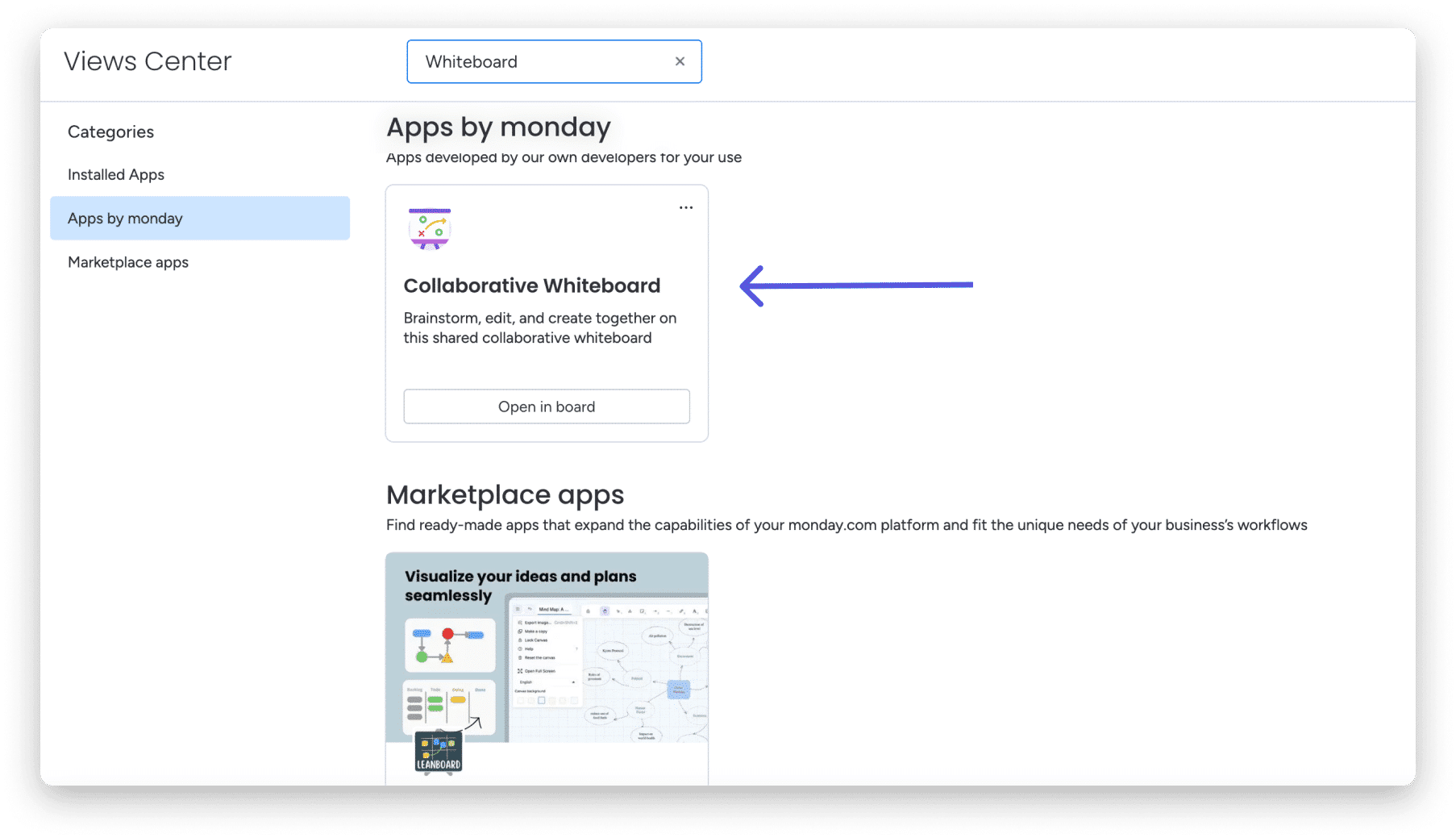The width and height of the screenshot is (1456, 838).
Task: Click the Open in board button
Action: (547, 406)
